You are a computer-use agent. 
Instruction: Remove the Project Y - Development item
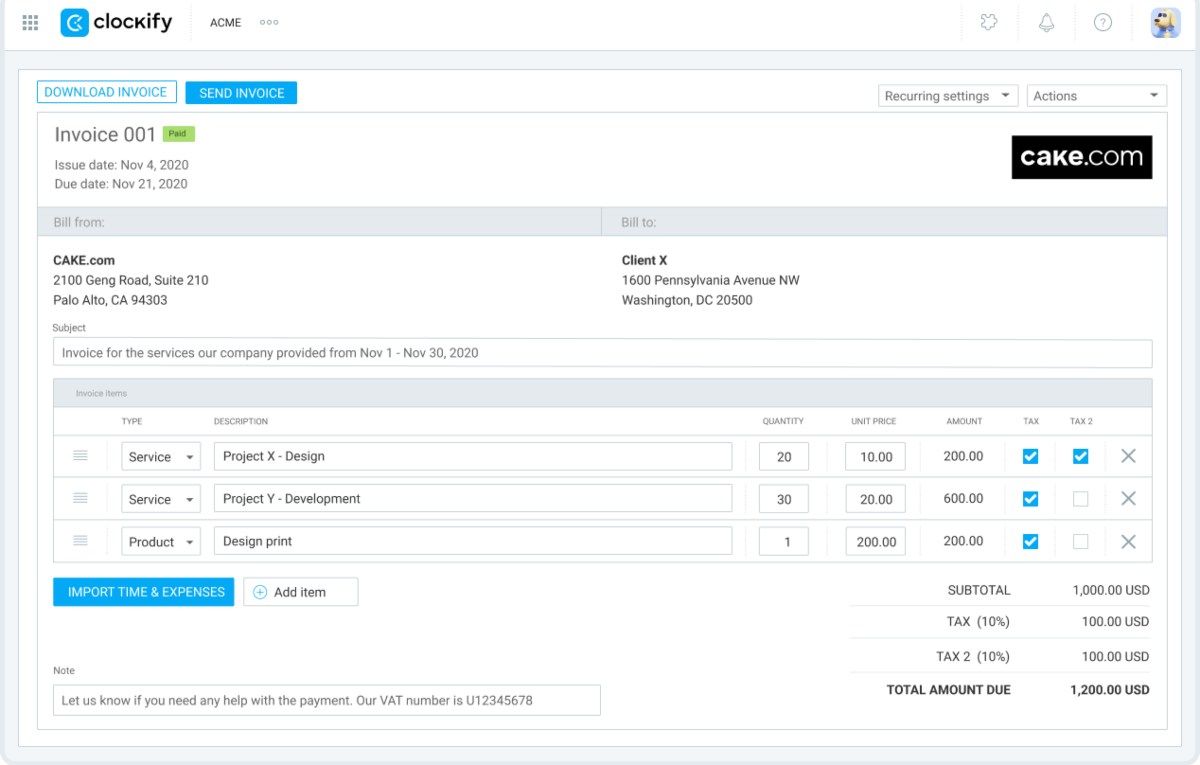point(1128,498)
